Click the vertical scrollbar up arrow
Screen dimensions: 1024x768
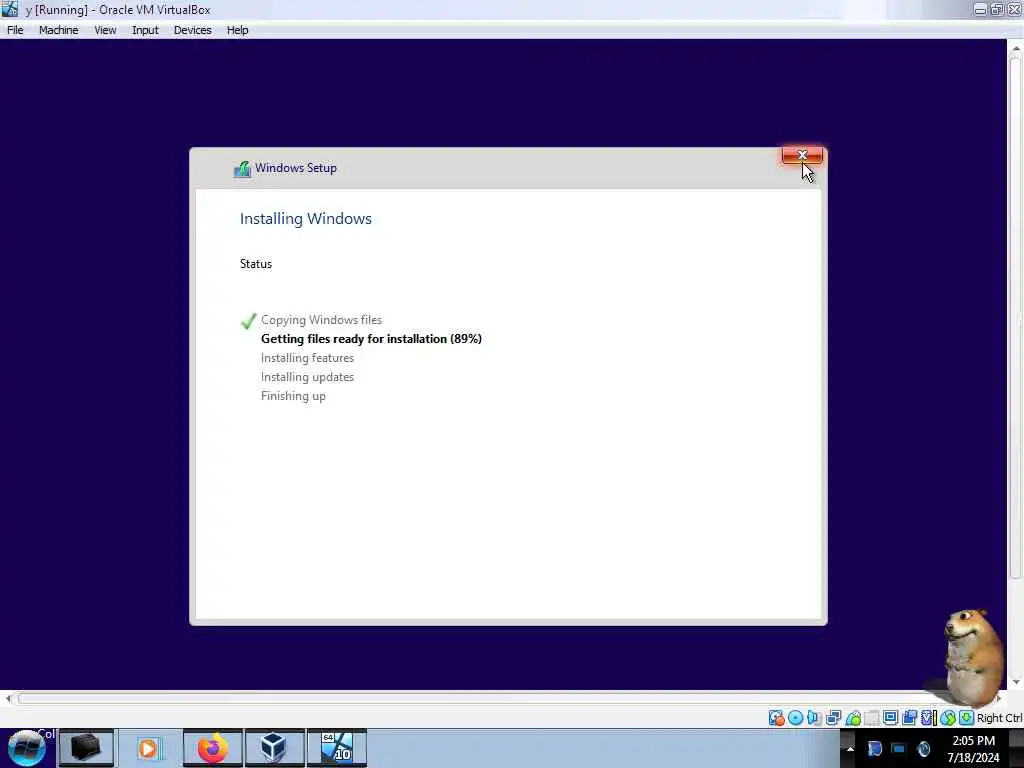(x=1016, y=49)
